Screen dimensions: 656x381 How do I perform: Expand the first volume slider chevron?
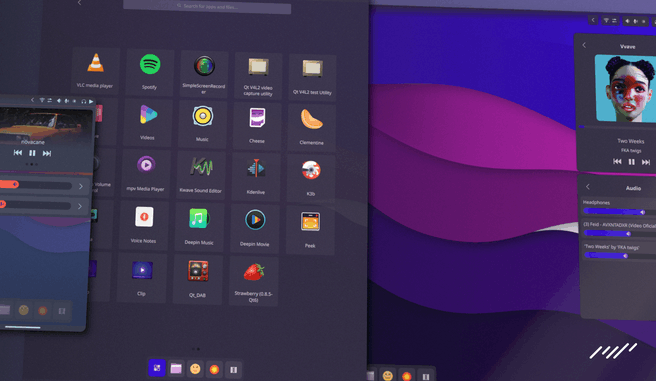pos(81,186)
